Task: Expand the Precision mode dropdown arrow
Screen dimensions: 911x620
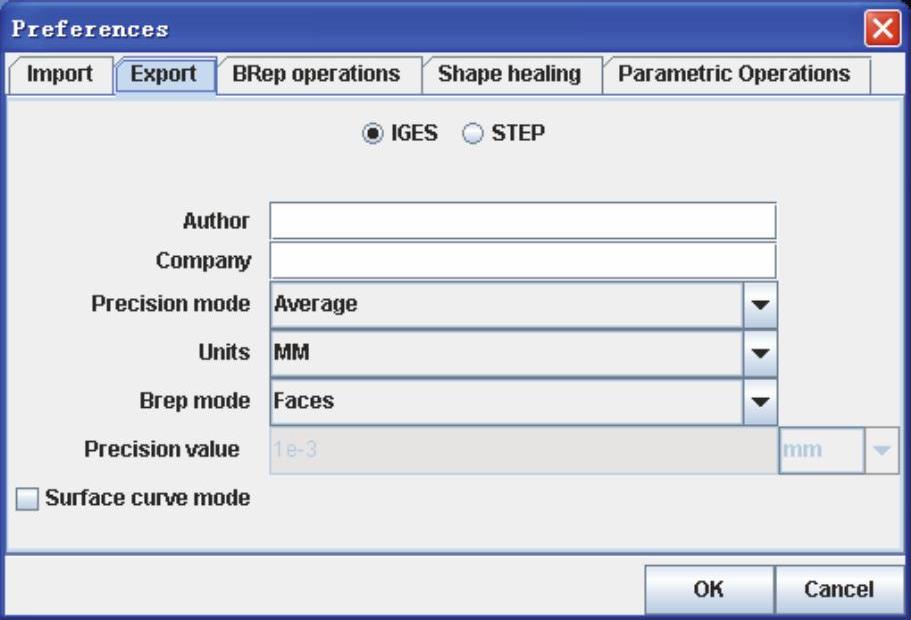Action: click(x=760, y=305)
